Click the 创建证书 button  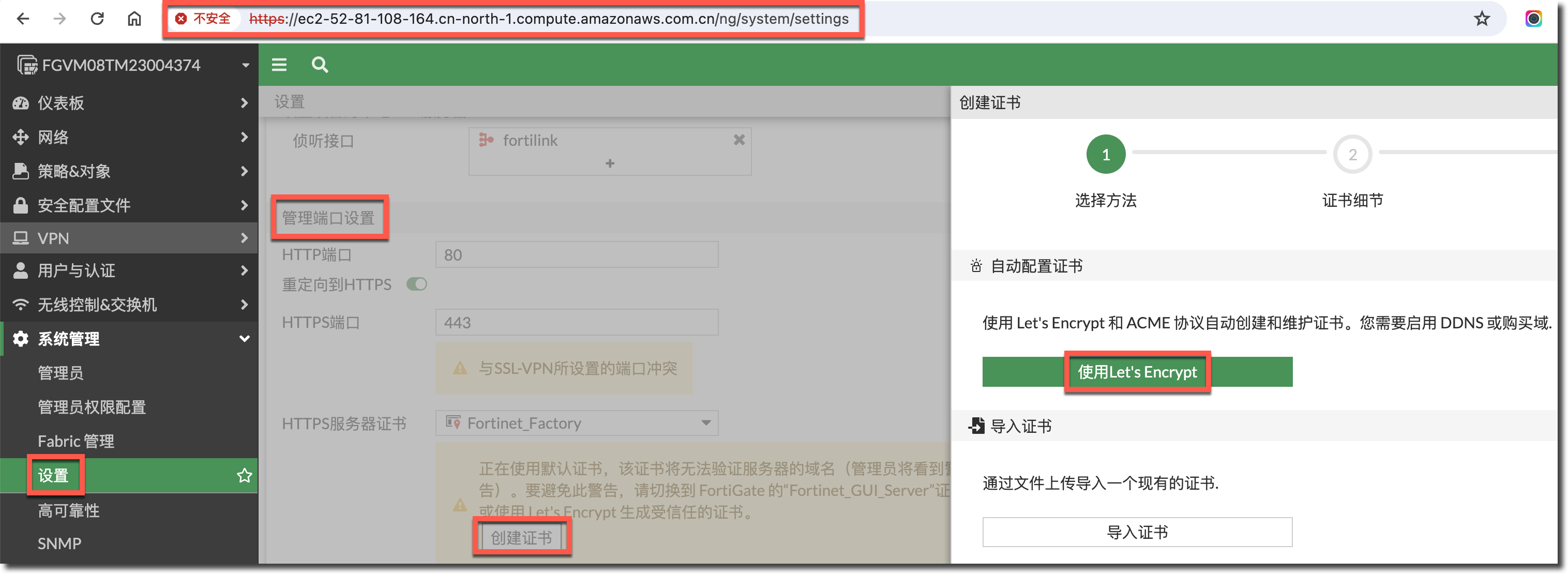coord(521,537)
